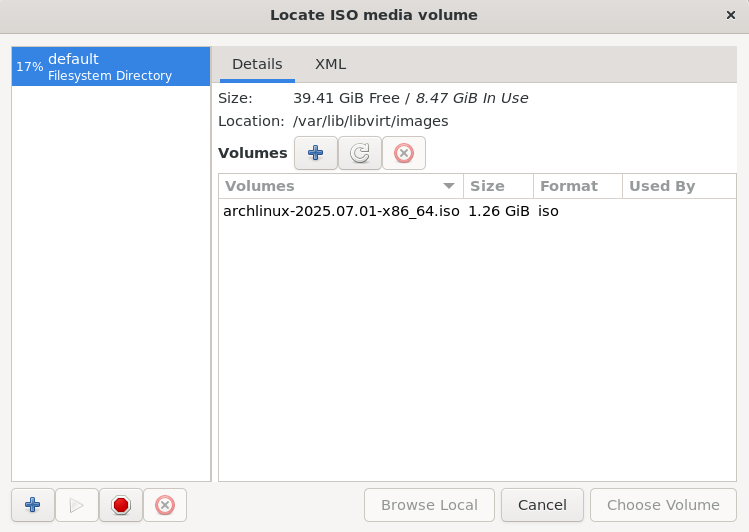
Task: Switch to the Details tab
Action: pos(257,64)
